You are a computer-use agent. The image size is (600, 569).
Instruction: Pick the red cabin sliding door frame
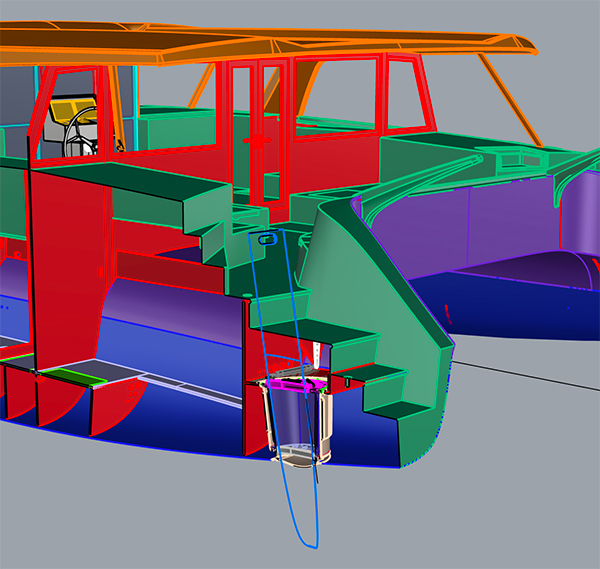pyautogui.click(x=257, y=134)
